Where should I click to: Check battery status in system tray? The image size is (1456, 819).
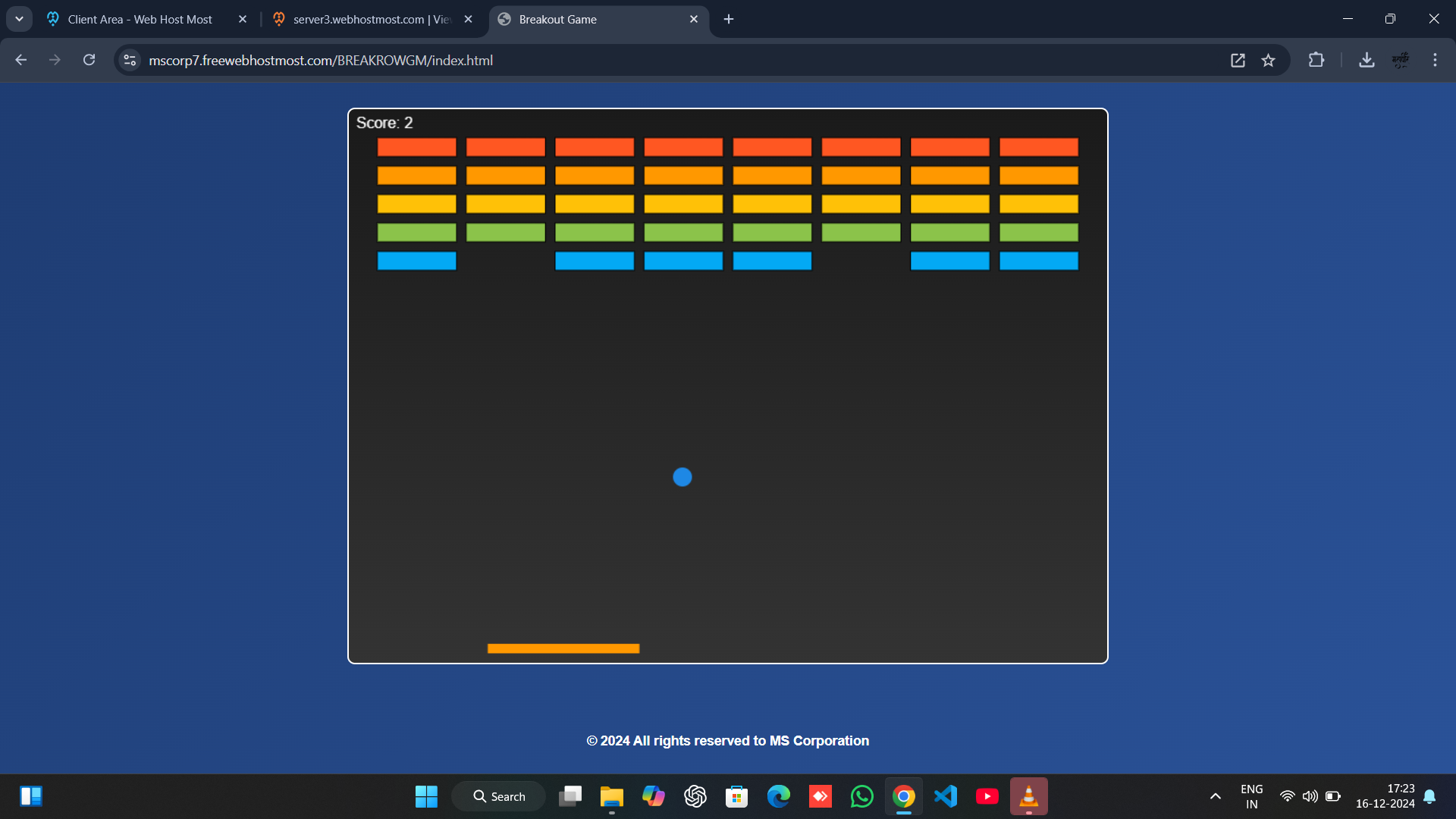pos(1333,796)
